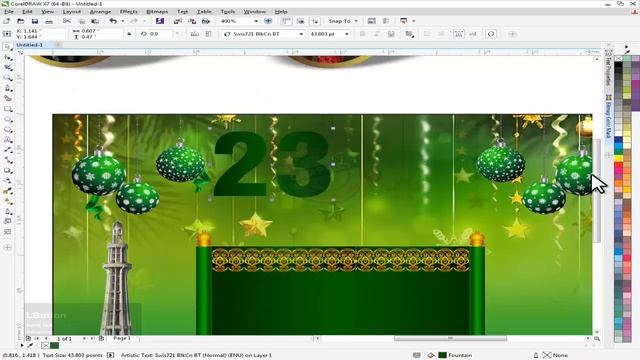This screenshot has height=360, width=640.
Task: Click the Search content icon
Action: point(160,21)
